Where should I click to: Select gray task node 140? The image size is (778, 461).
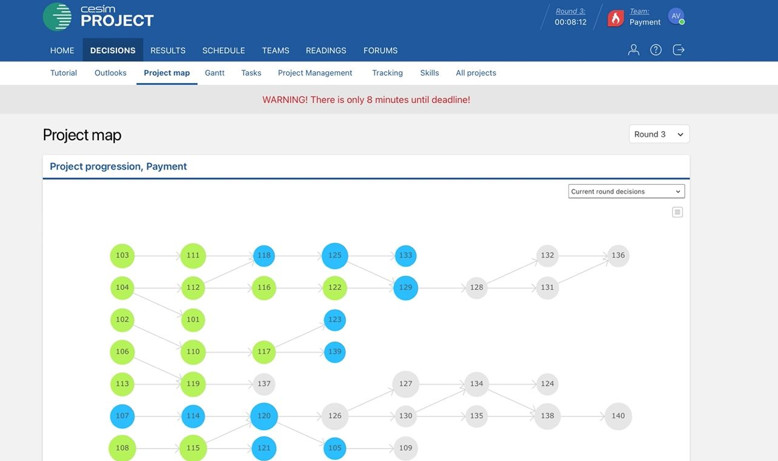tap(618, 416)
